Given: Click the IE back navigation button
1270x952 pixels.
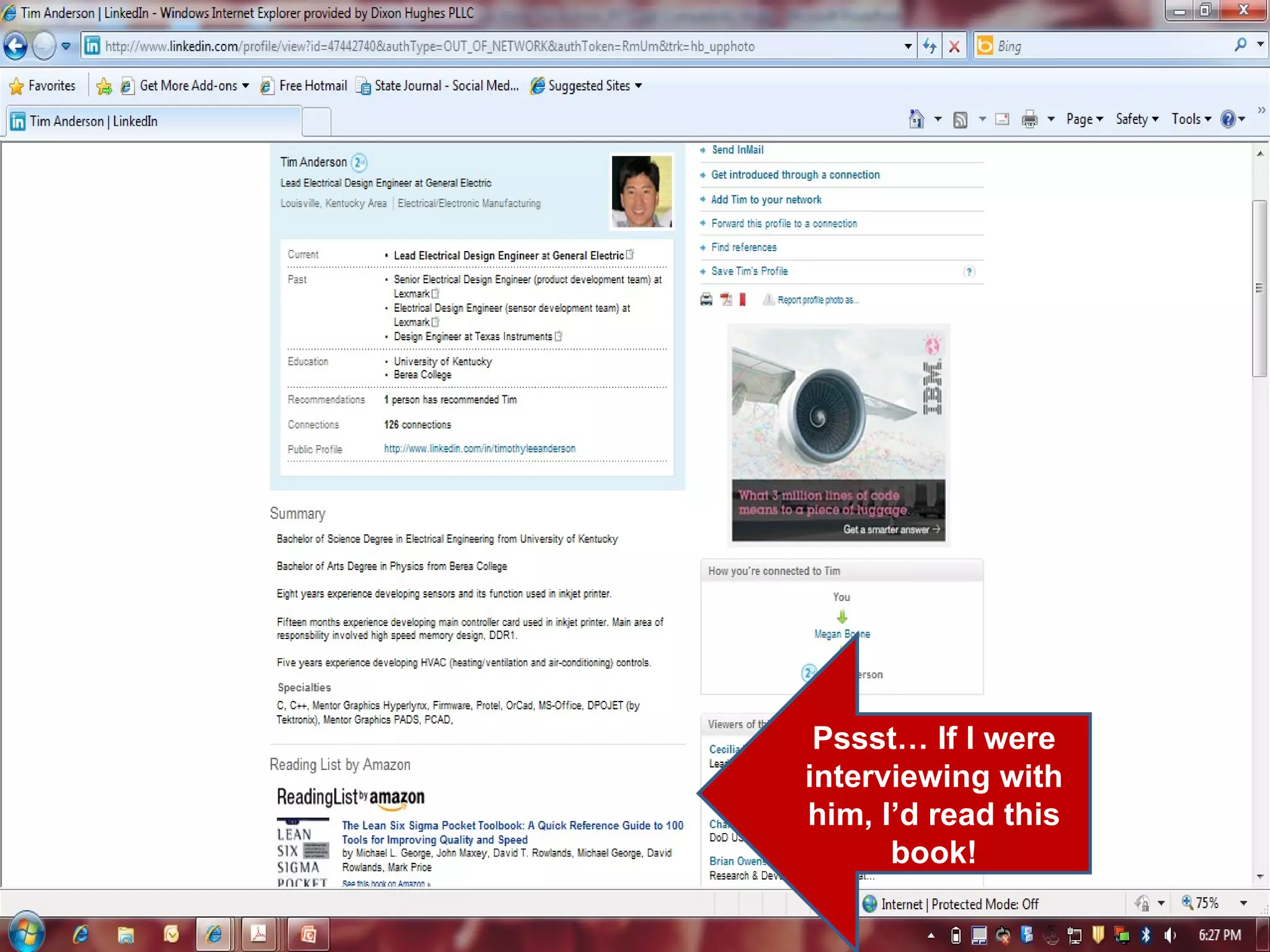Looking at the screenshot, I should (x=16, y=46).
